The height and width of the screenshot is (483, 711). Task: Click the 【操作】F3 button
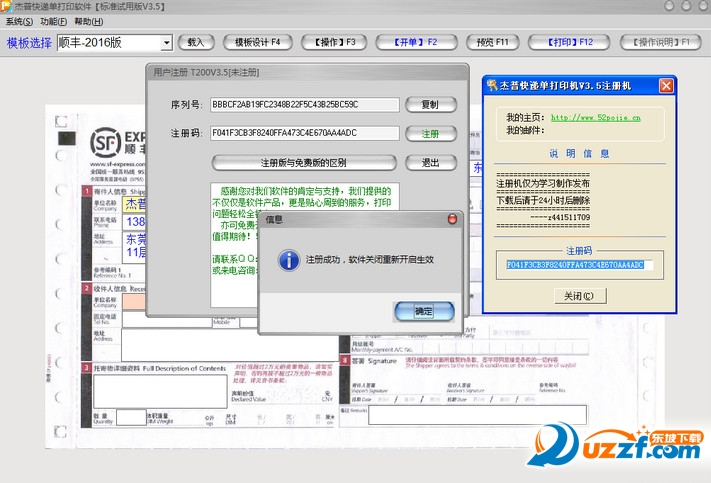coord(335,42)
